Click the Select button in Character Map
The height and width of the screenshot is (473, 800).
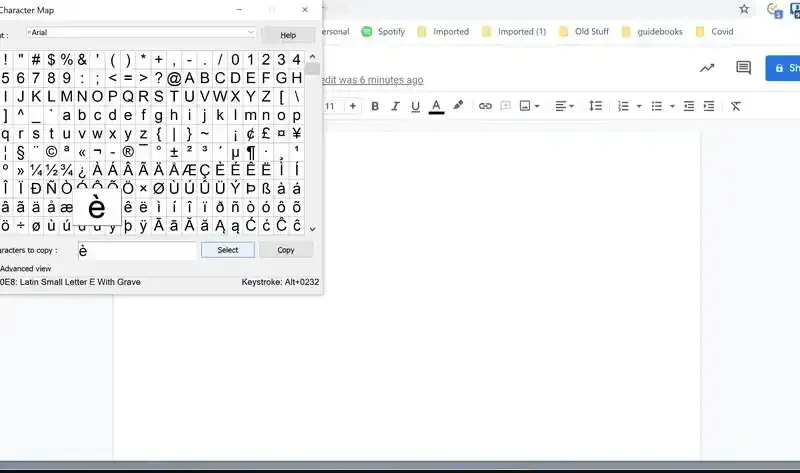click(228, 250)
